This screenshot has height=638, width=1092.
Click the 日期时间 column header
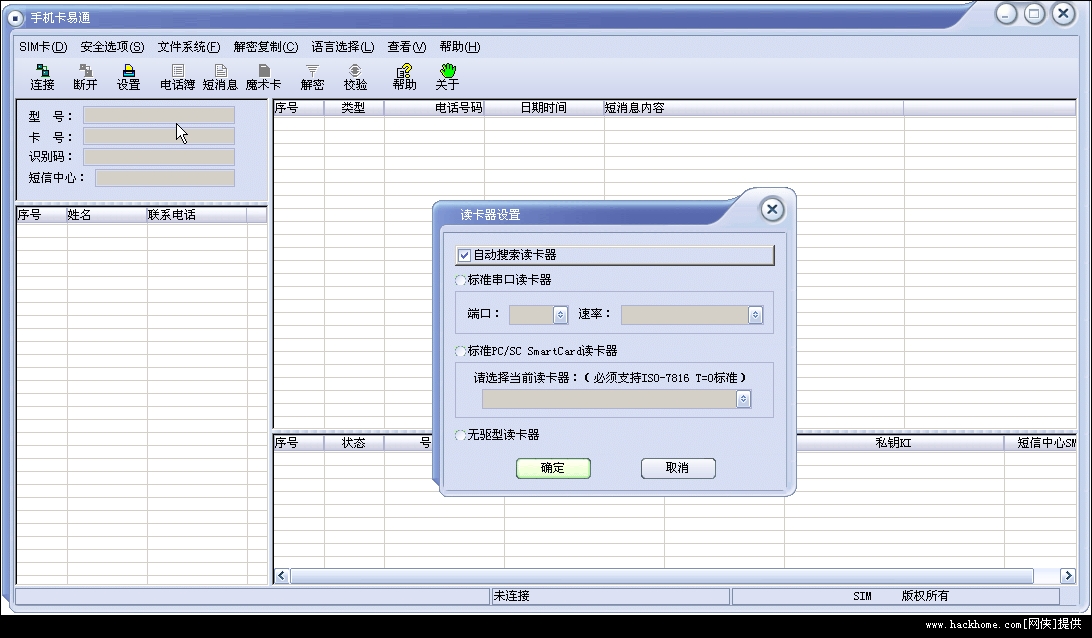[x=544, y=108]
